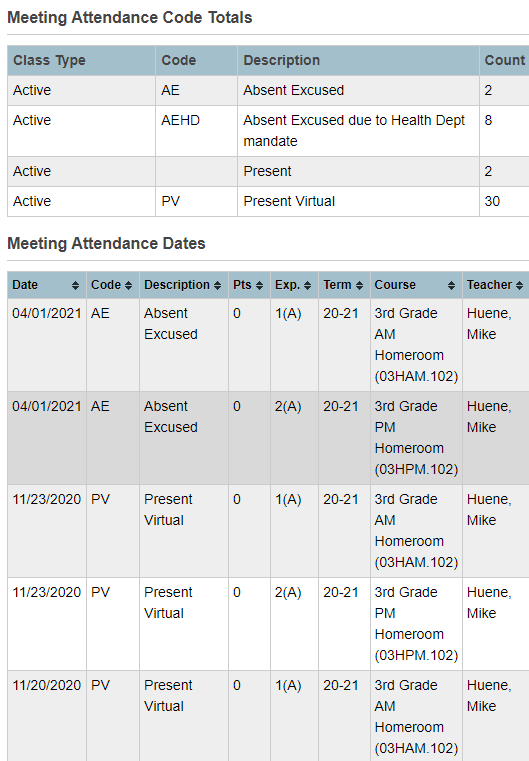Screen dimensions: 529x761
Task: Select the 04/01/2021 PM Homeroom absence row
Action: (x=268, y=438)
